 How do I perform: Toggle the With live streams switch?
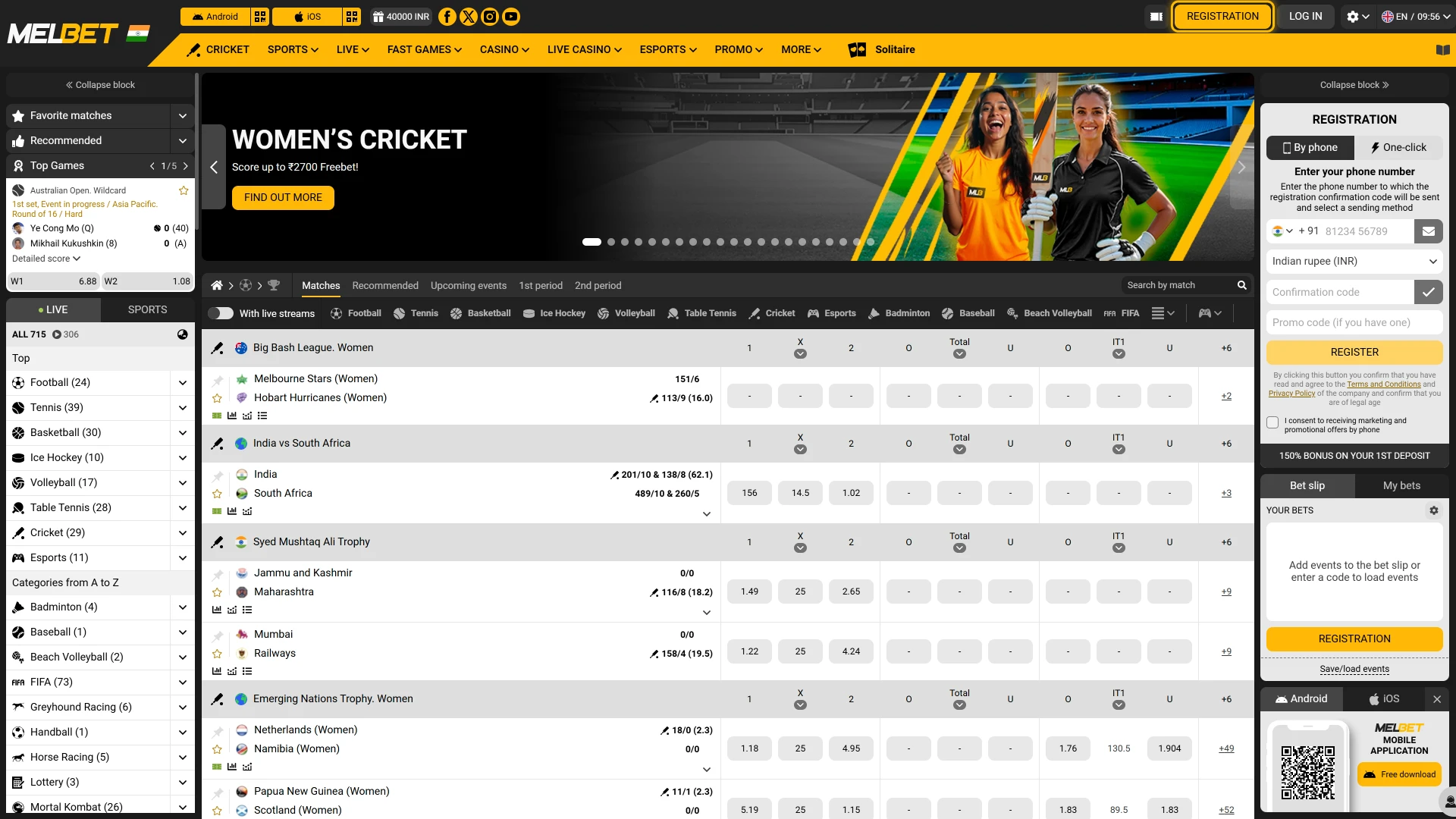click(221, 313)
